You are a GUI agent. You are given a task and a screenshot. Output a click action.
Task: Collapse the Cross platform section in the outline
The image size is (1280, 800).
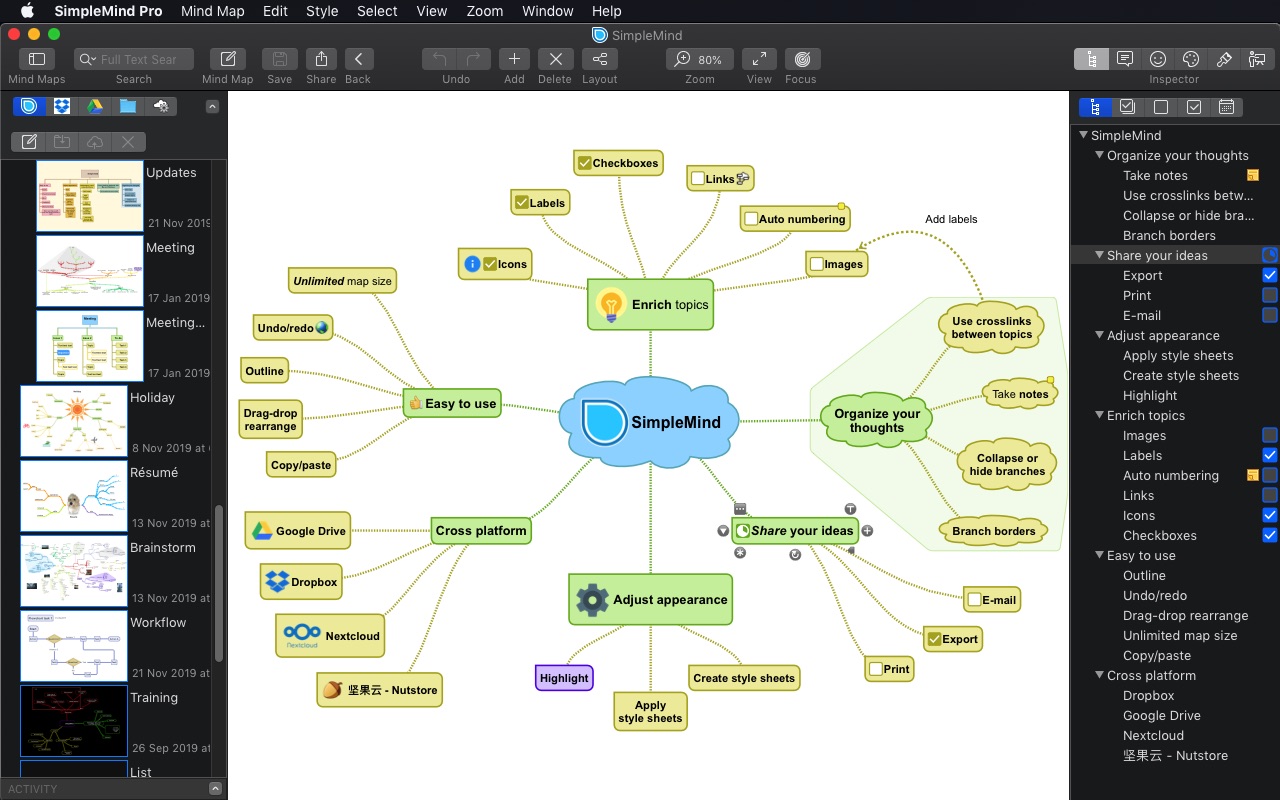(x=1101, y=675)
